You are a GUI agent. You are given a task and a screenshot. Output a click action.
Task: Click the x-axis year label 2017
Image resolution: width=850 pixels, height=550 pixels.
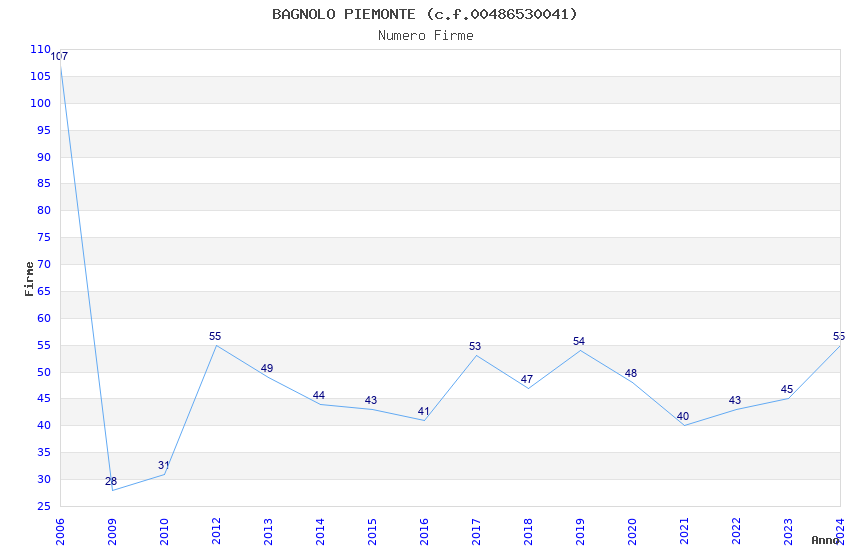pos(476,532)
